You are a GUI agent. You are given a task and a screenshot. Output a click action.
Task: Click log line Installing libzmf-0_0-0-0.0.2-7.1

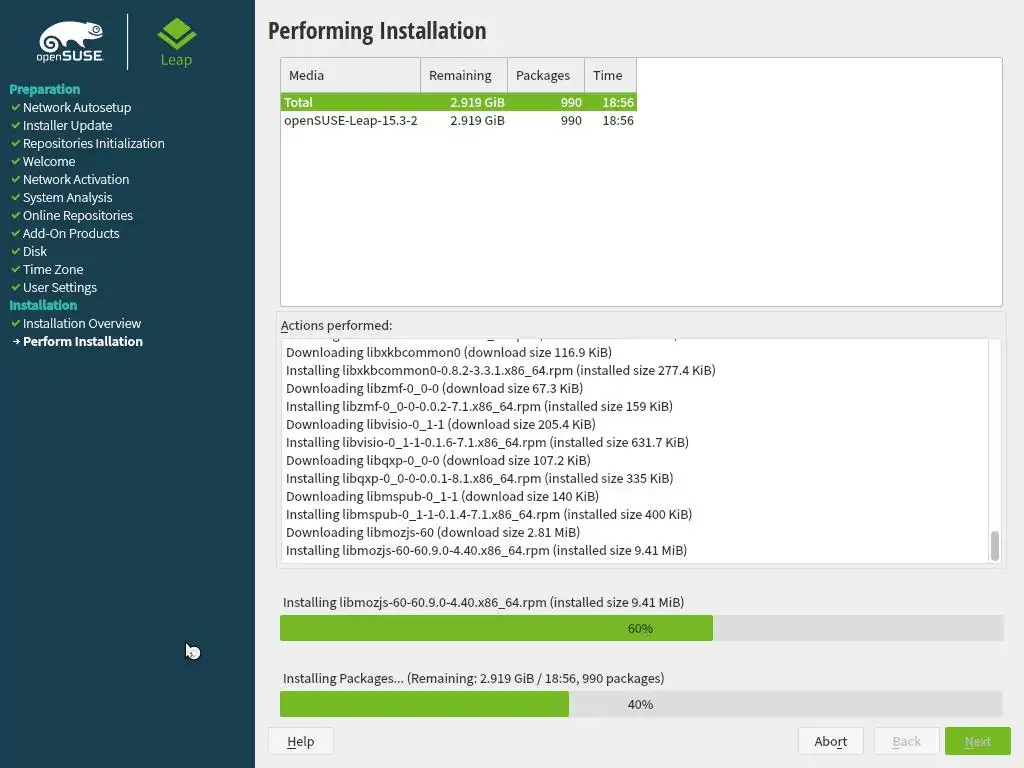pos(479,406)
